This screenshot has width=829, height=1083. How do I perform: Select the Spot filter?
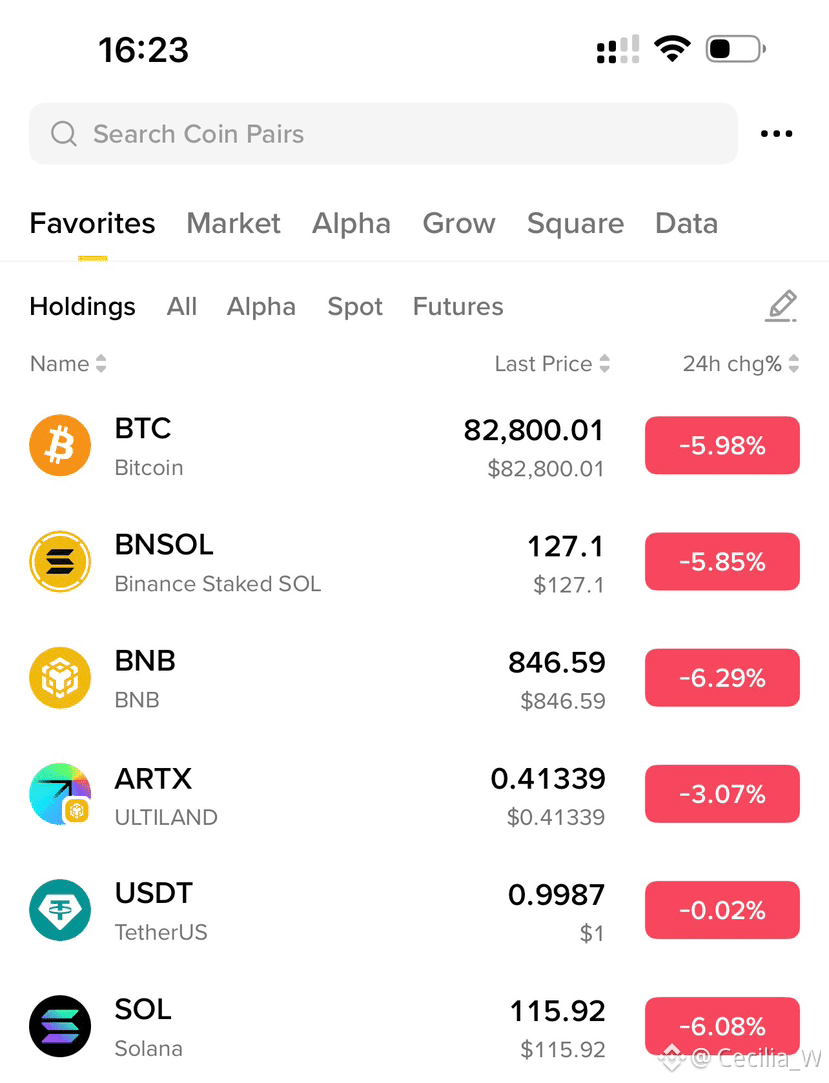pyautogui.click(x=355, y=307)
